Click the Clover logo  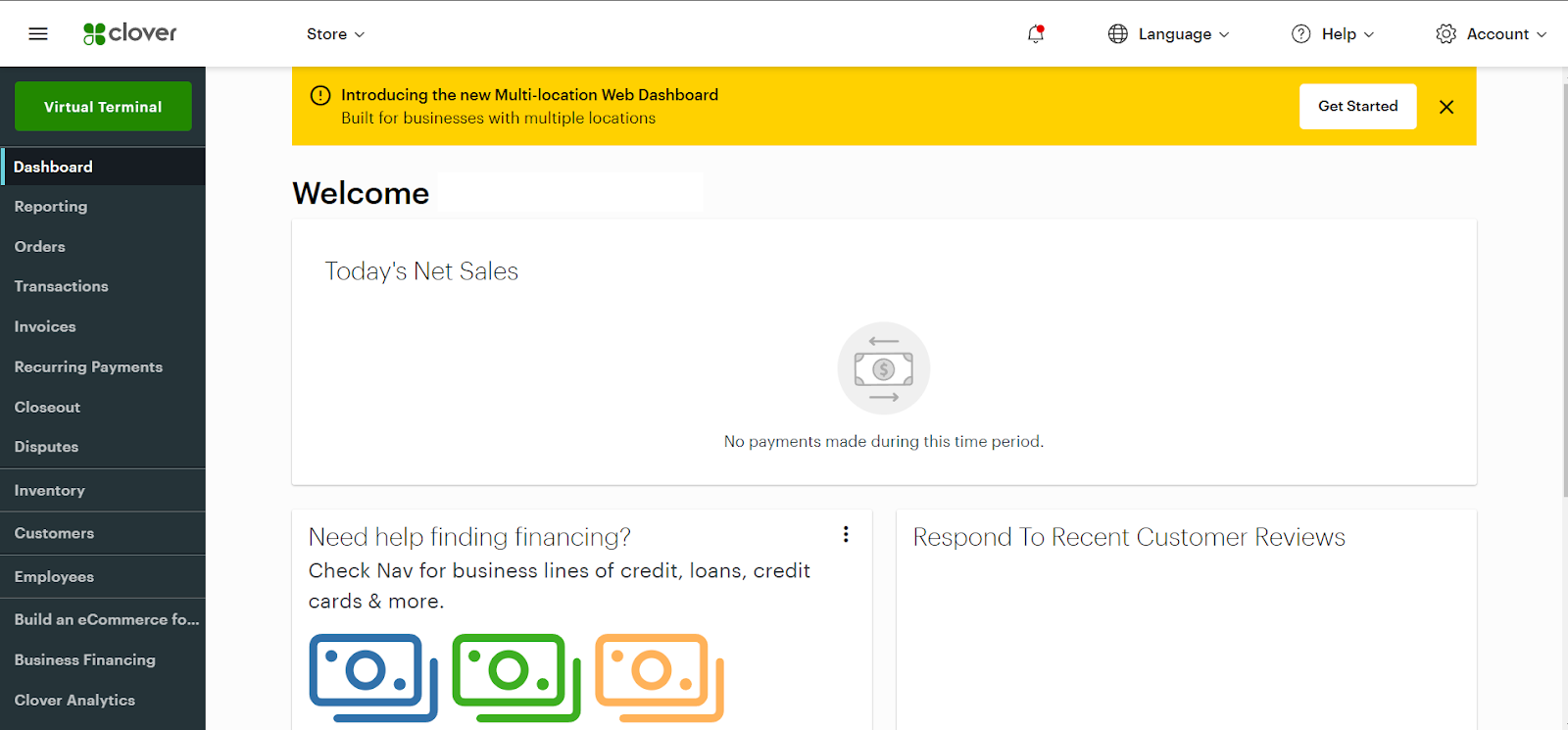pos(130,33)
